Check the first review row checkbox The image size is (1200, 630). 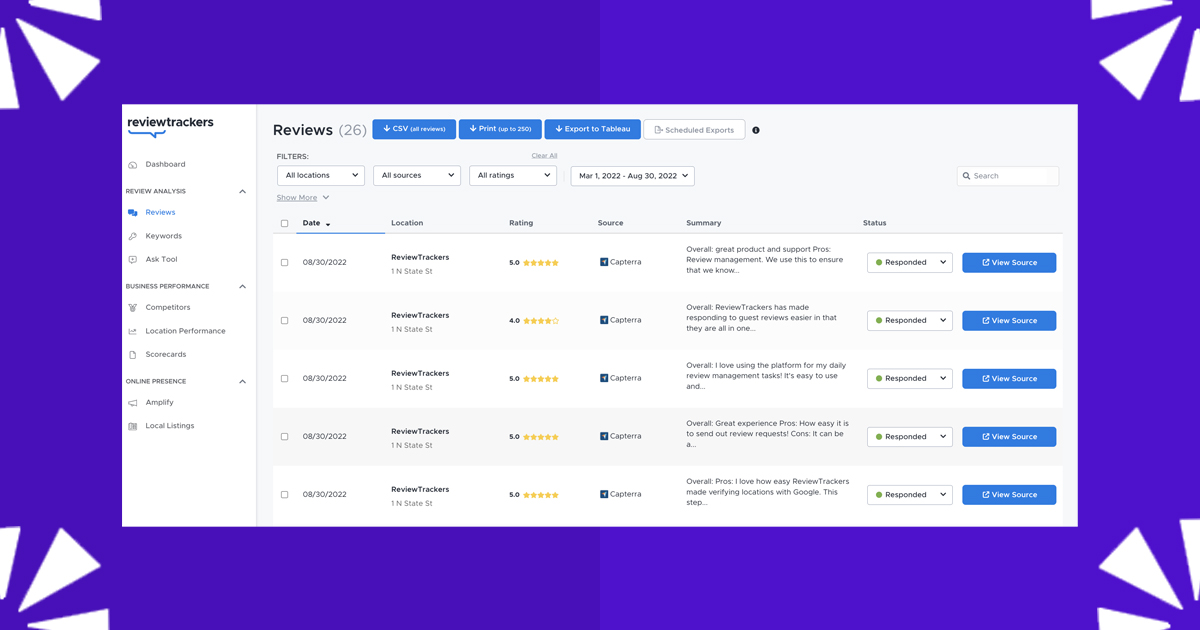[285, 263]
